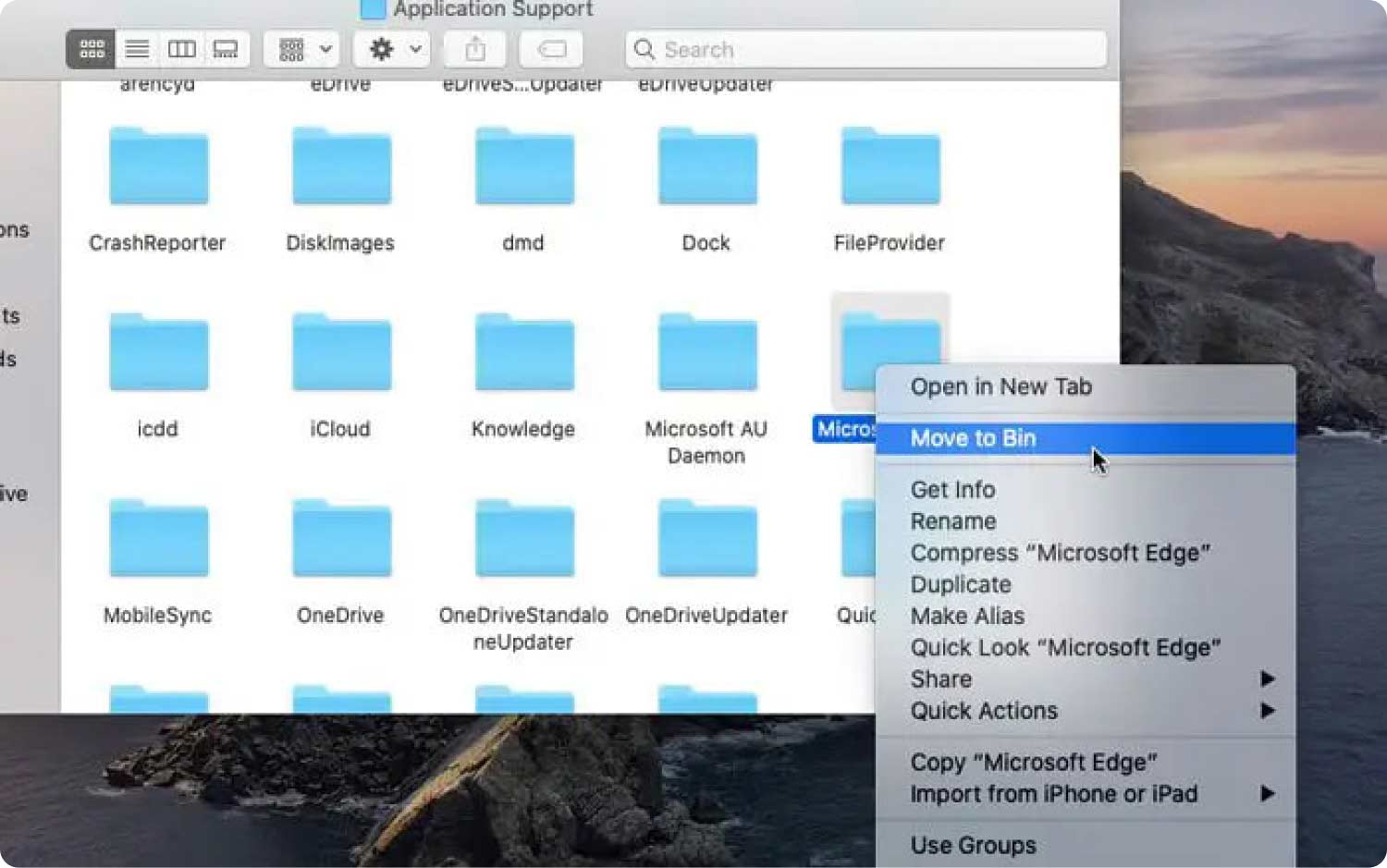Image resolution: width=1387 pixels, height=868 pixels.
Task: Switch Finder to icon view
Action: pyautogui.click(x=92, y=49)
